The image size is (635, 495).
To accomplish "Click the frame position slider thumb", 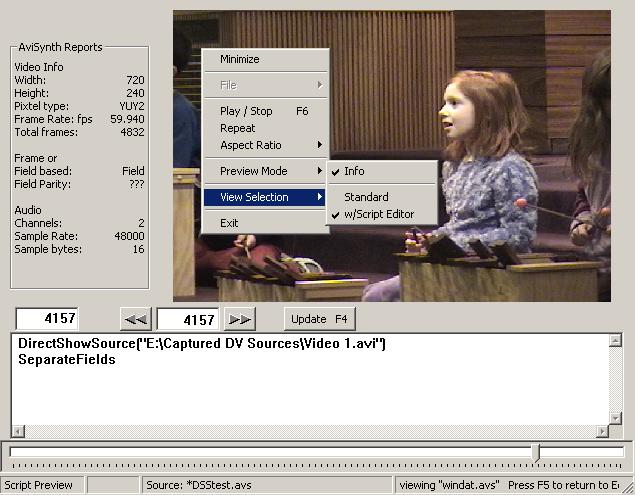I will point(536,453).
